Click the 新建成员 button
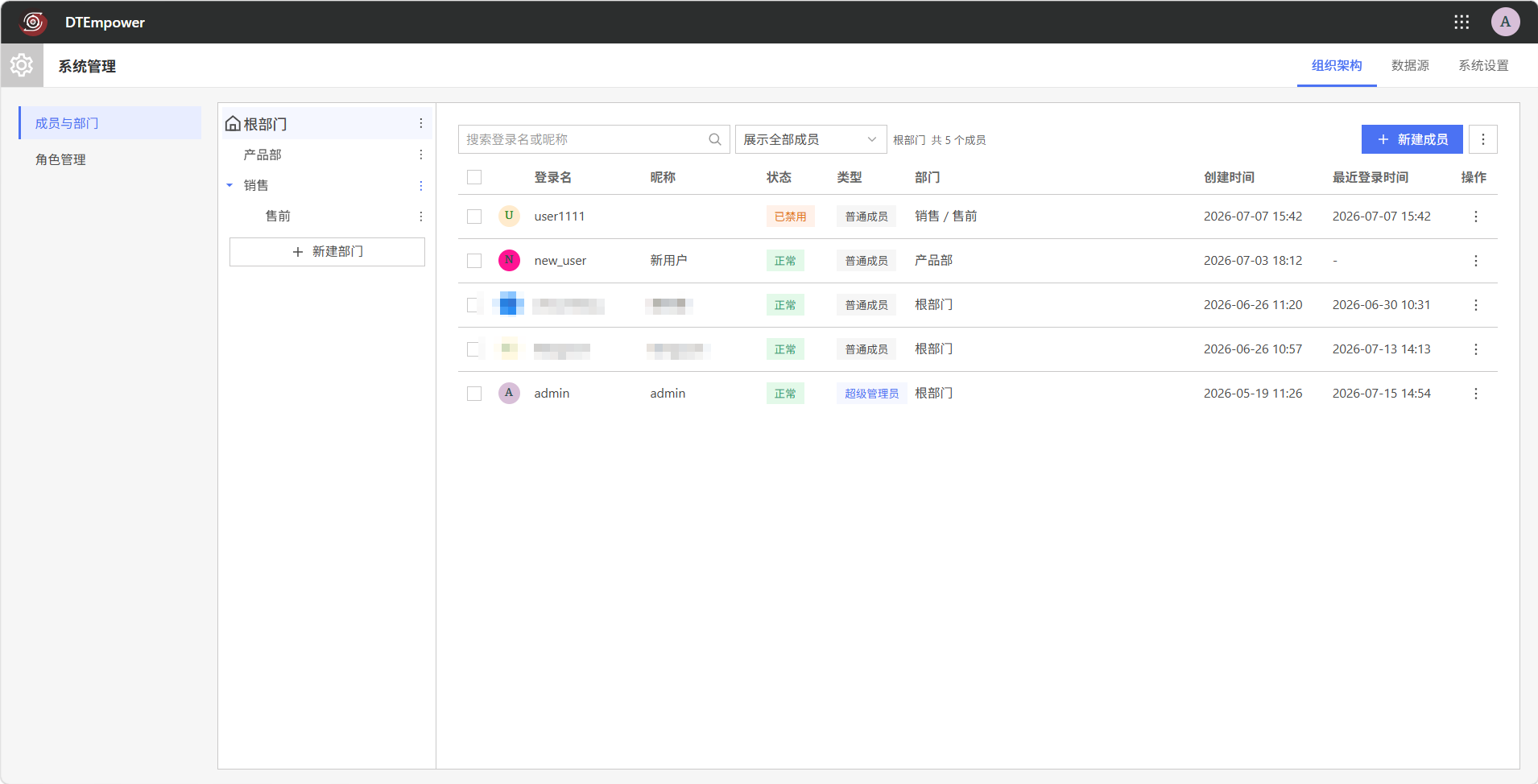This screenshot has height=784, width=1538. (1412, 139)
